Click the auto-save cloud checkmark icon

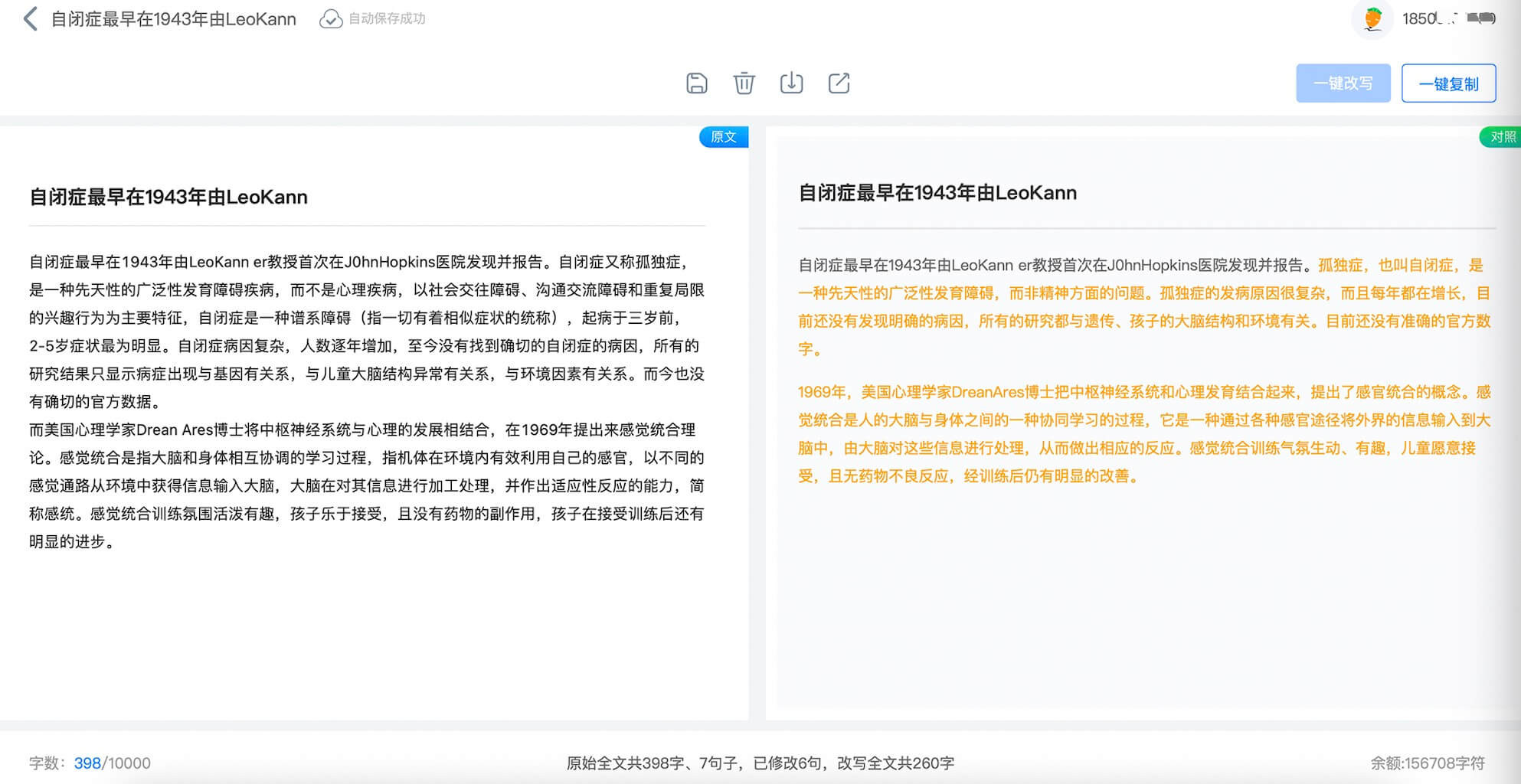[x=331, y=19]
